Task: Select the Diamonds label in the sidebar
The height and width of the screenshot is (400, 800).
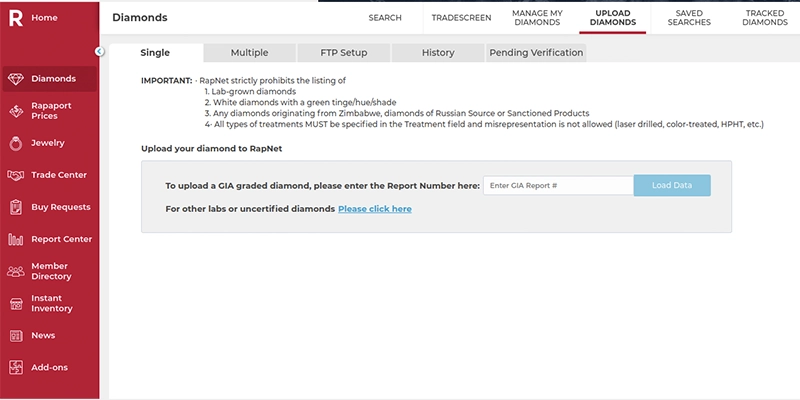Action: pyautogui.click(x=53, y=79)
